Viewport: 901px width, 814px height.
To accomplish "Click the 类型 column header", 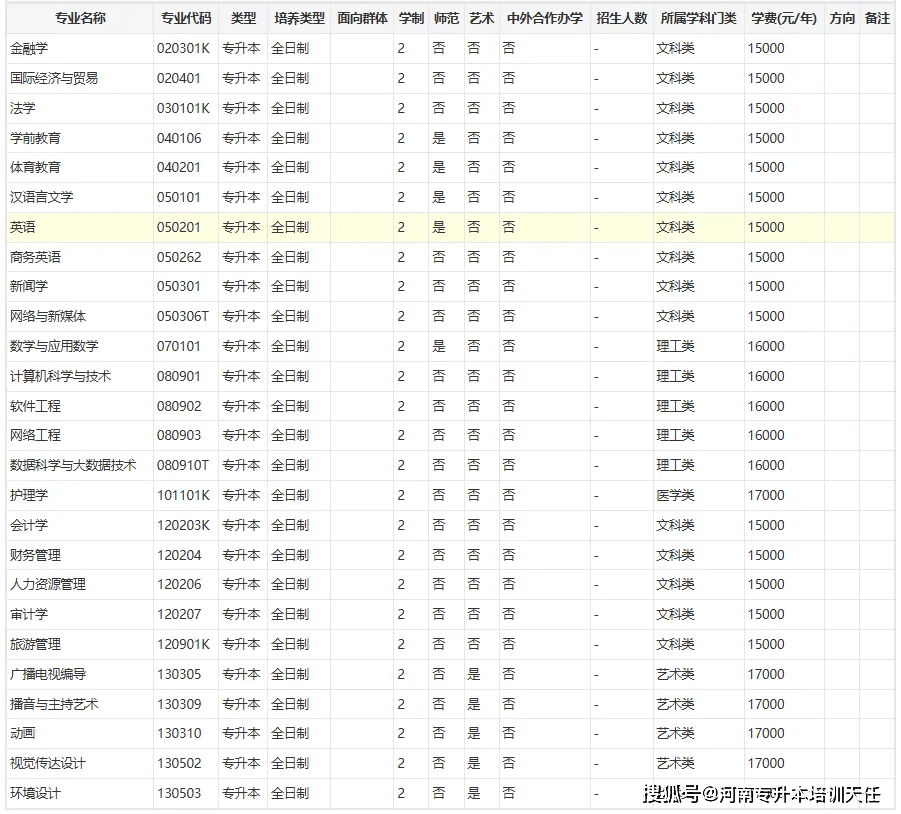I will [x=243, y=18].
